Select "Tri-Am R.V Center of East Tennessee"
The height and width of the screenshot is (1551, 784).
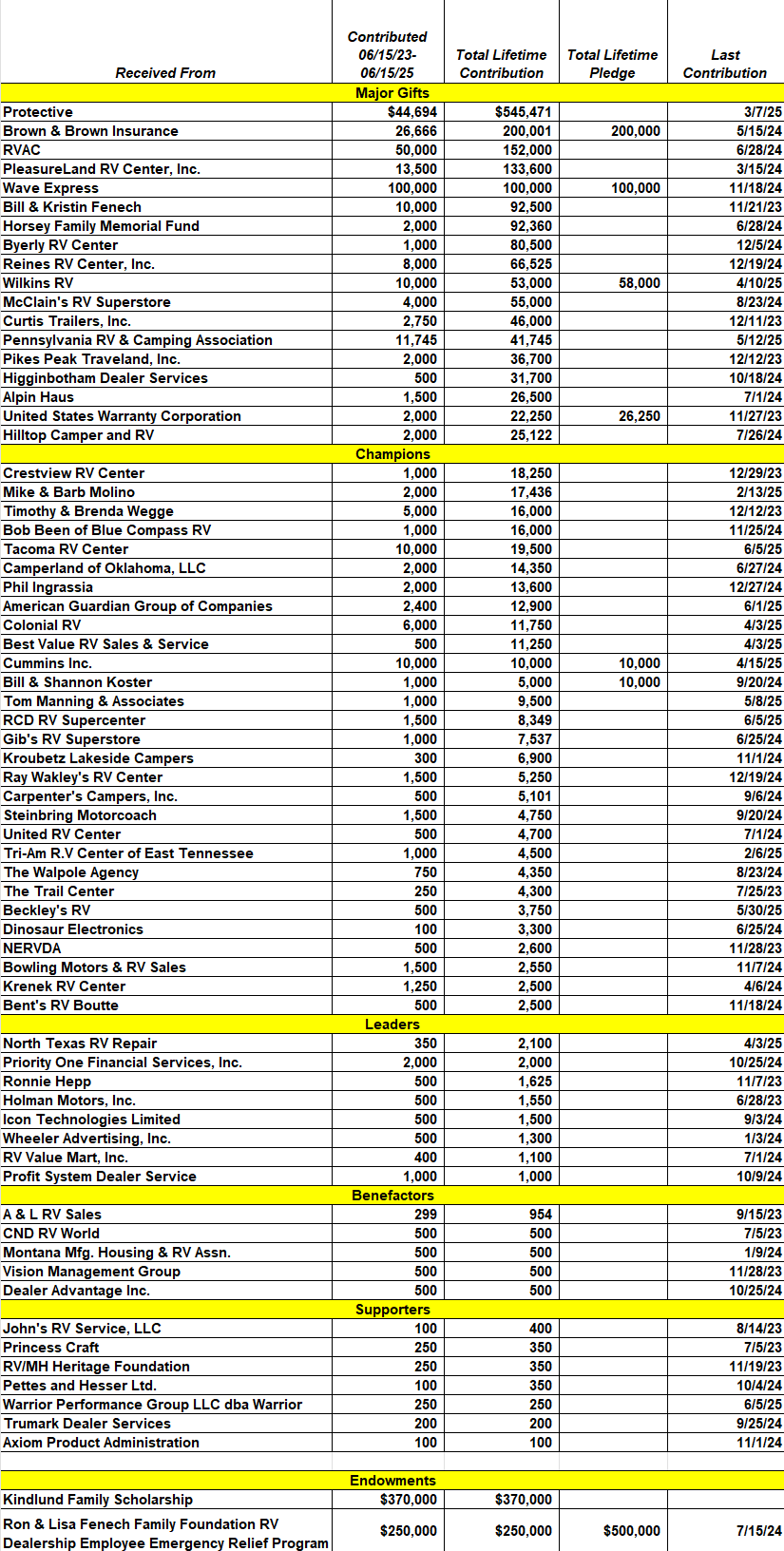click(x=128, y=853)
